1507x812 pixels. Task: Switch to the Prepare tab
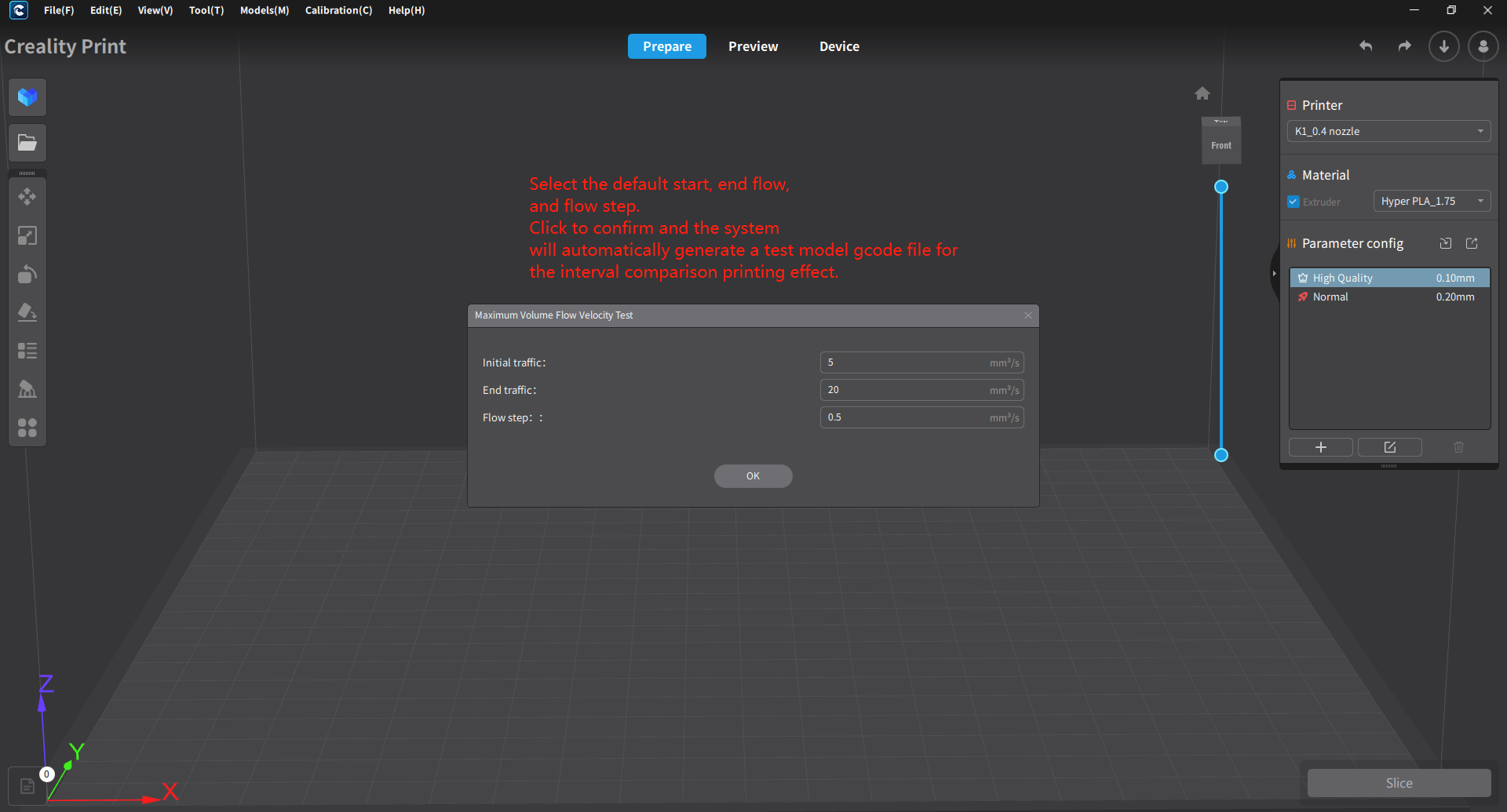coord(667,46)
